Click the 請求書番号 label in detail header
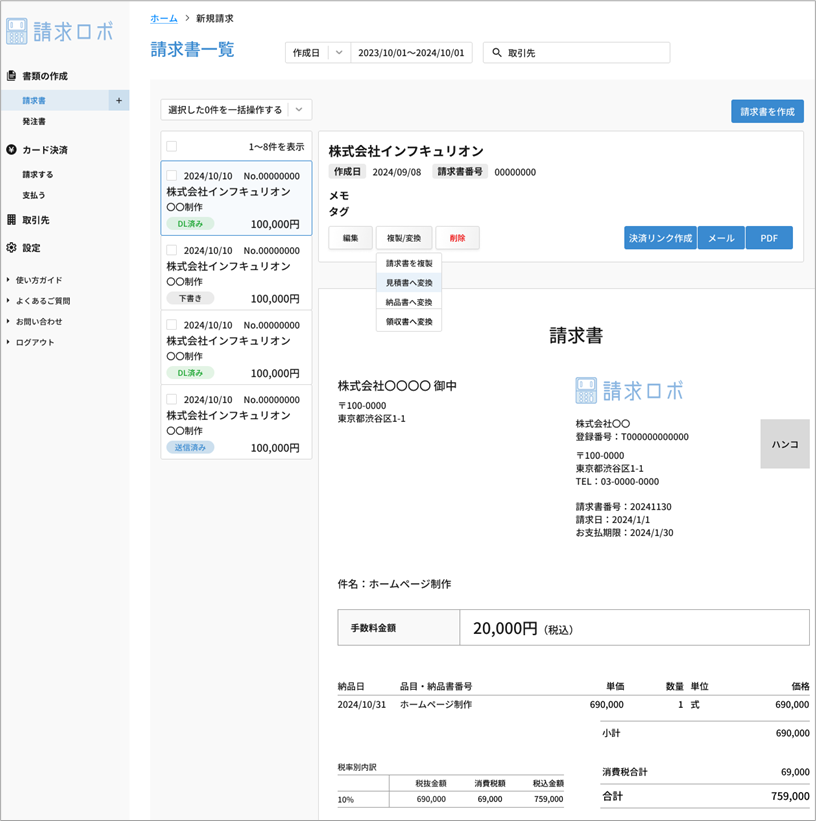This screenshot has width=816, height=821. pyautogui.click(x=460, y=172)
